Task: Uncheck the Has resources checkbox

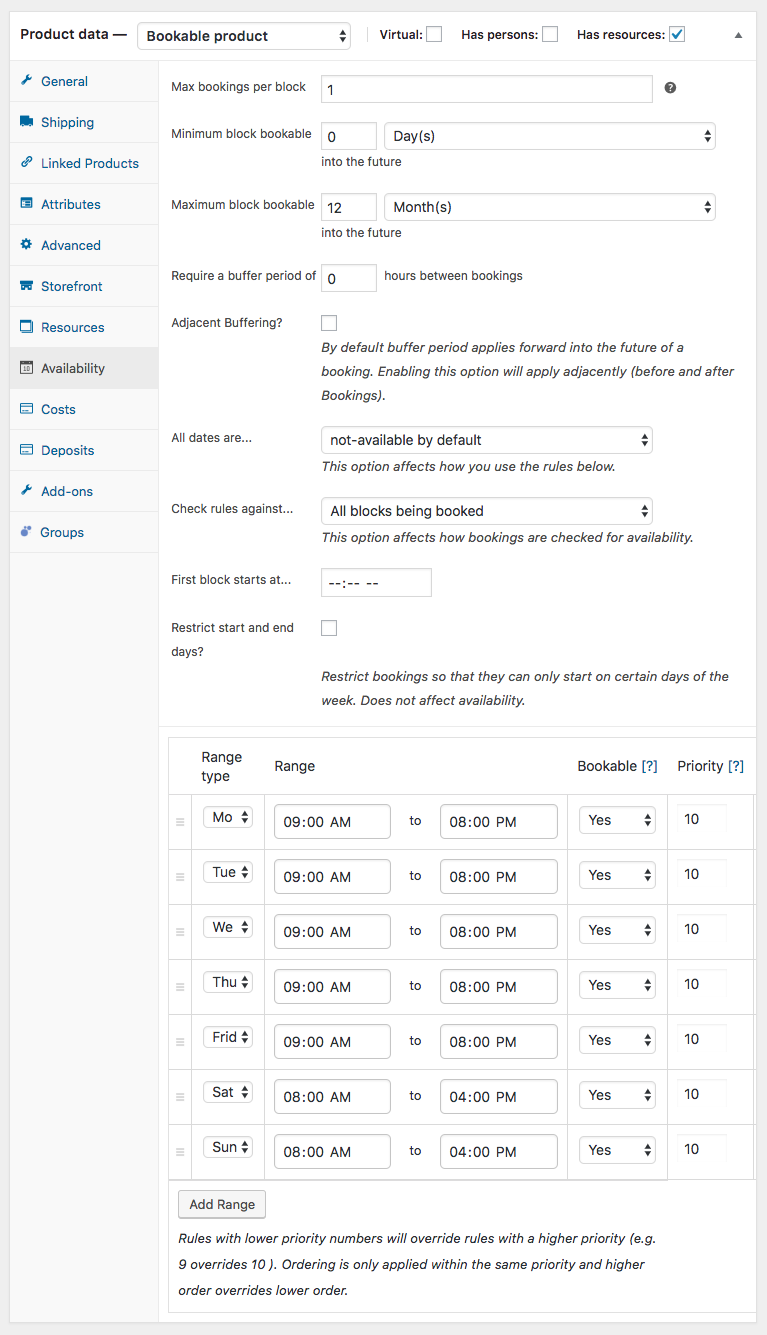Action: point(677,35)
